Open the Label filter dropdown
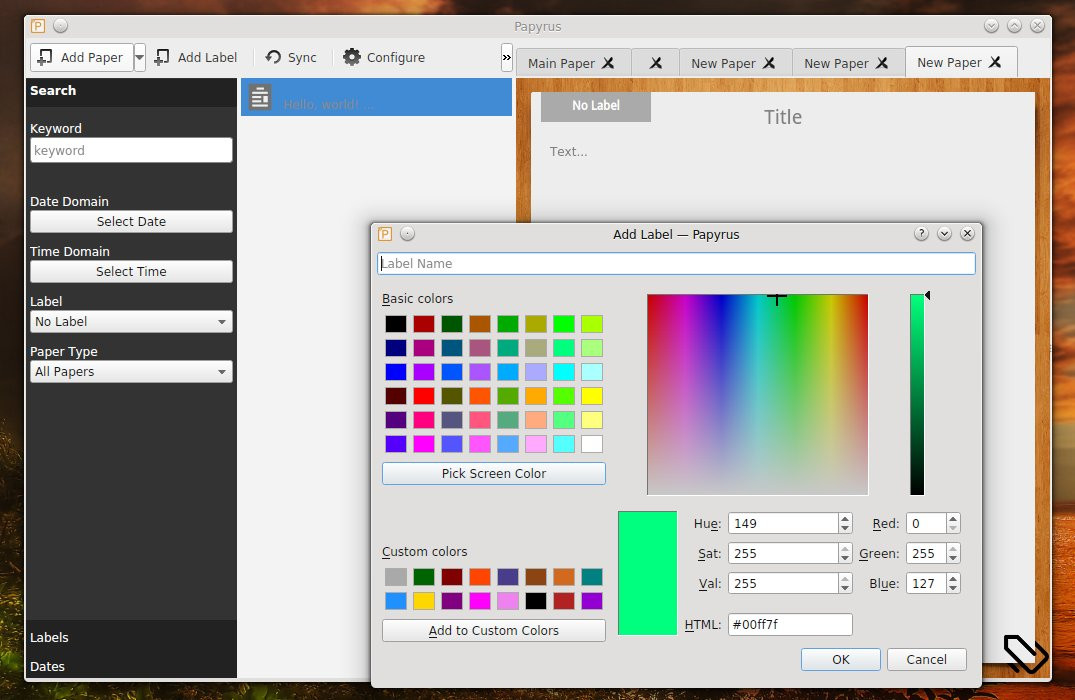This screenshot has width=1075, height=700. (131, 322)
